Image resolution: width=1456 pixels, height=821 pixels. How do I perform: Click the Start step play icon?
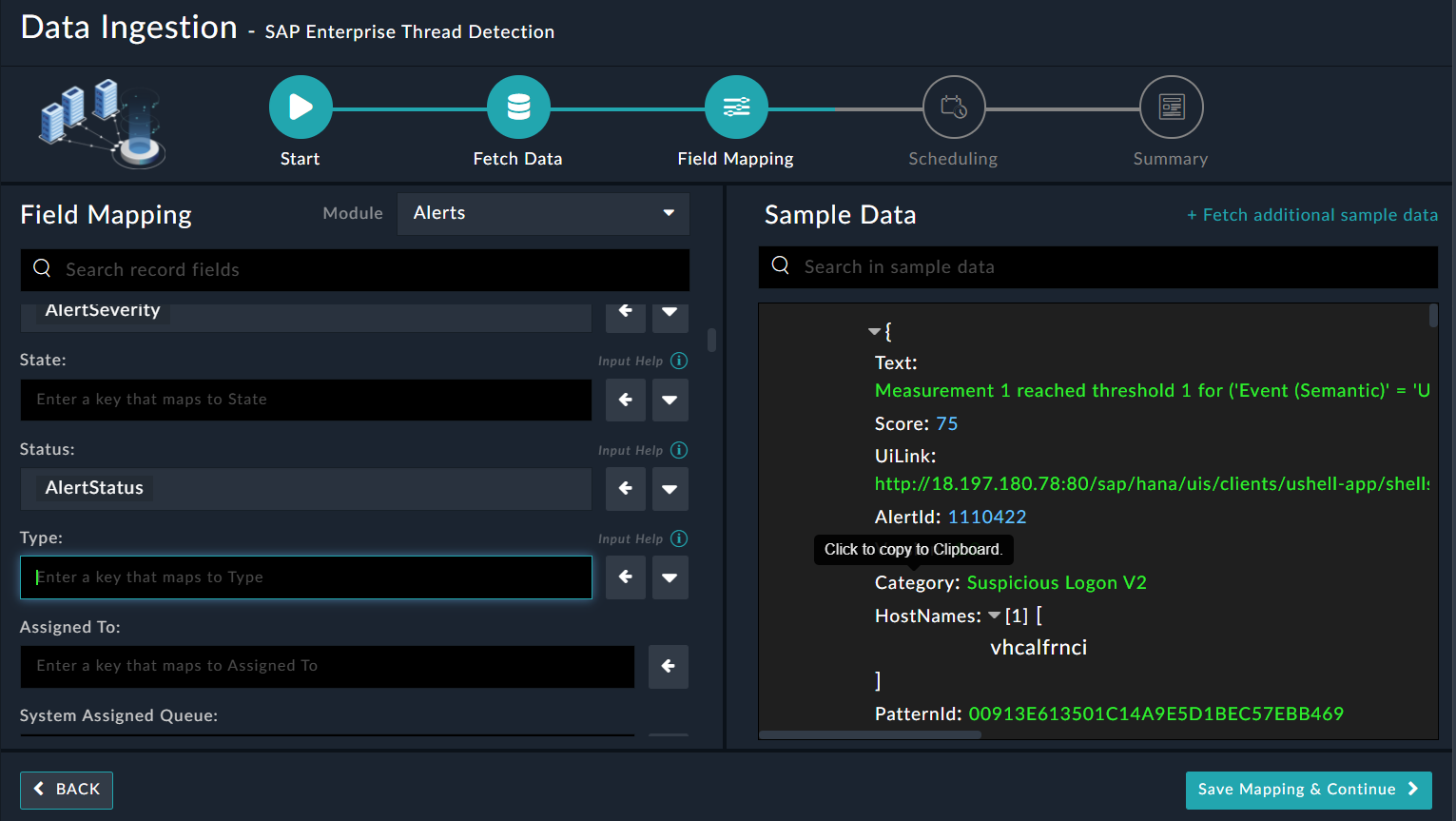tap(301, 108)
